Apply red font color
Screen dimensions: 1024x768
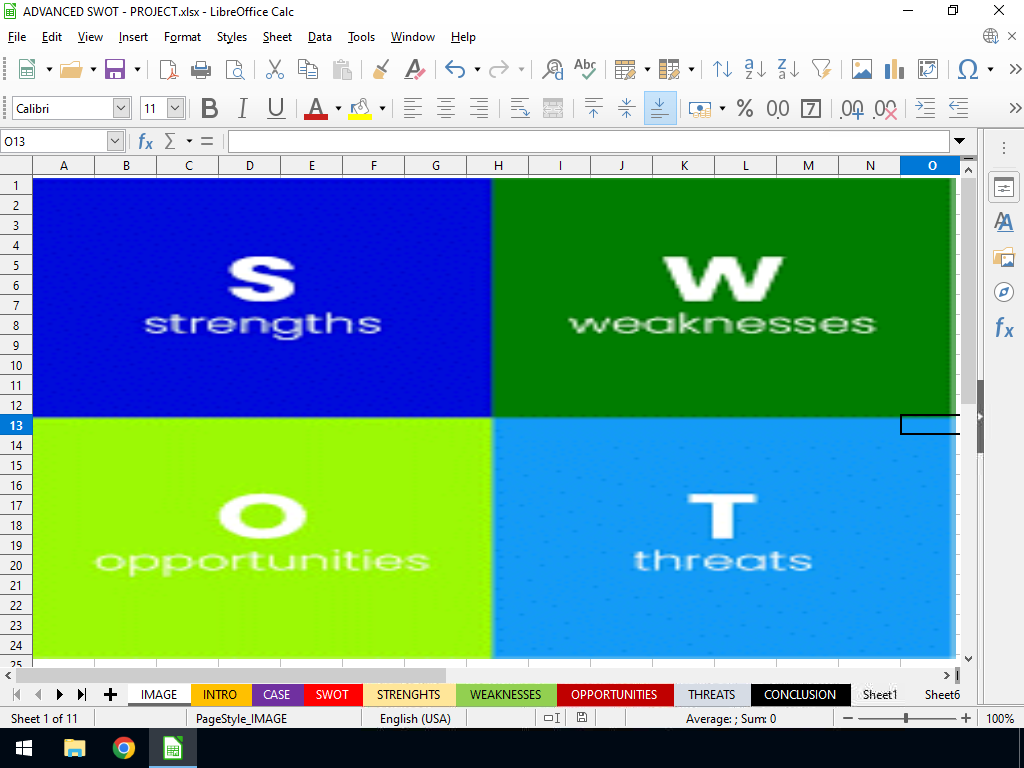pyautogui.click(x=315, y=108)
